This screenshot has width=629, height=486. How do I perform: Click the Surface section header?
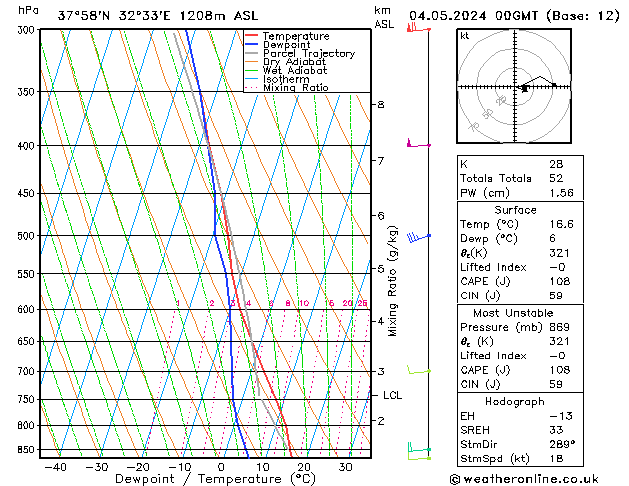(x=529, y=210)
